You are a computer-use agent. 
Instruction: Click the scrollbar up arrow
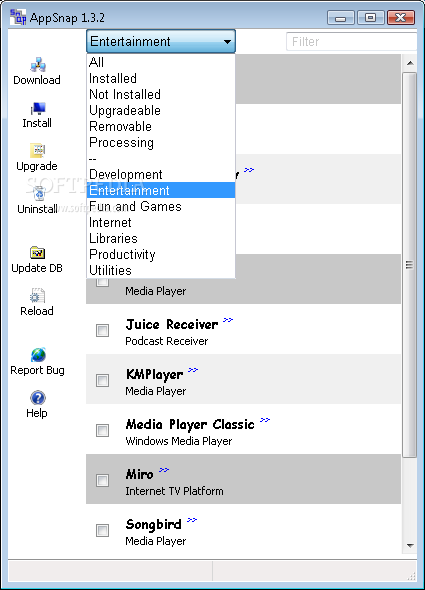coord(410,63)
